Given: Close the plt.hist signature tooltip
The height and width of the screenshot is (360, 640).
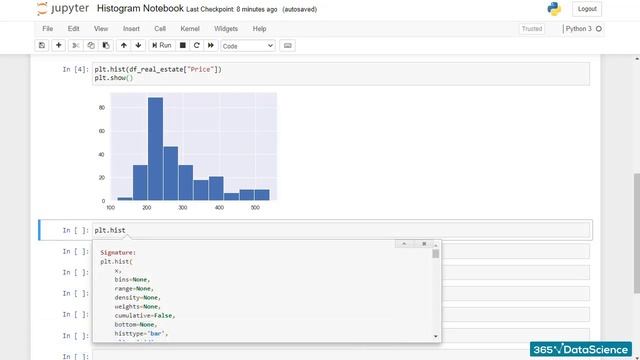Looking at the screenshot, I should (x=424, y=244).
